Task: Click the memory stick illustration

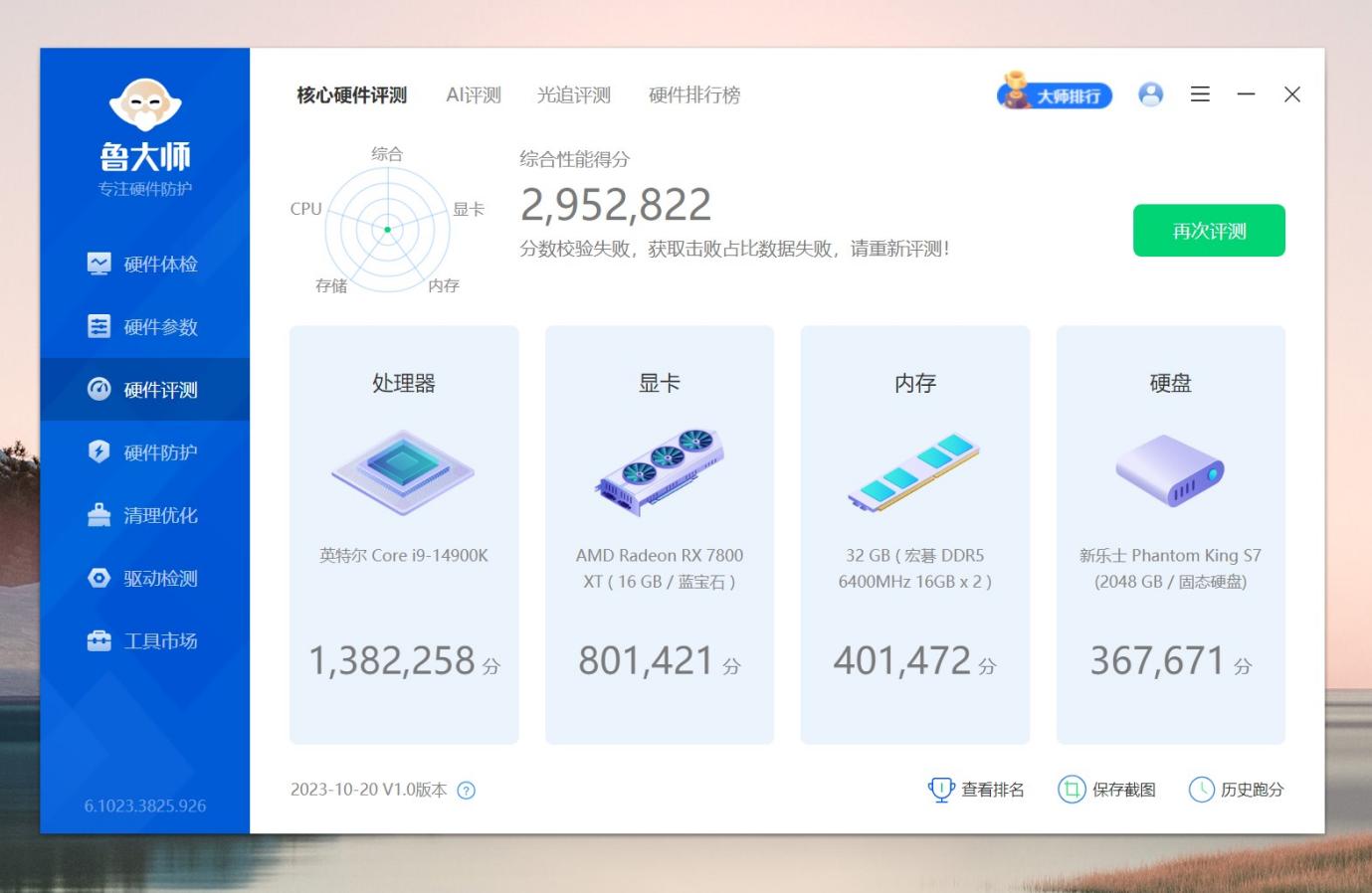Action: coord(914,472)
